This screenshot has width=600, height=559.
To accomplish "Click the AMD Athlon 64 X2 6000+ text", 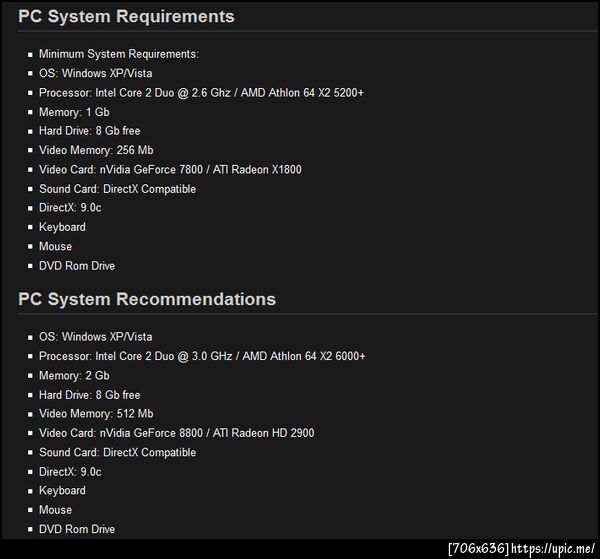I will (304, 356).
